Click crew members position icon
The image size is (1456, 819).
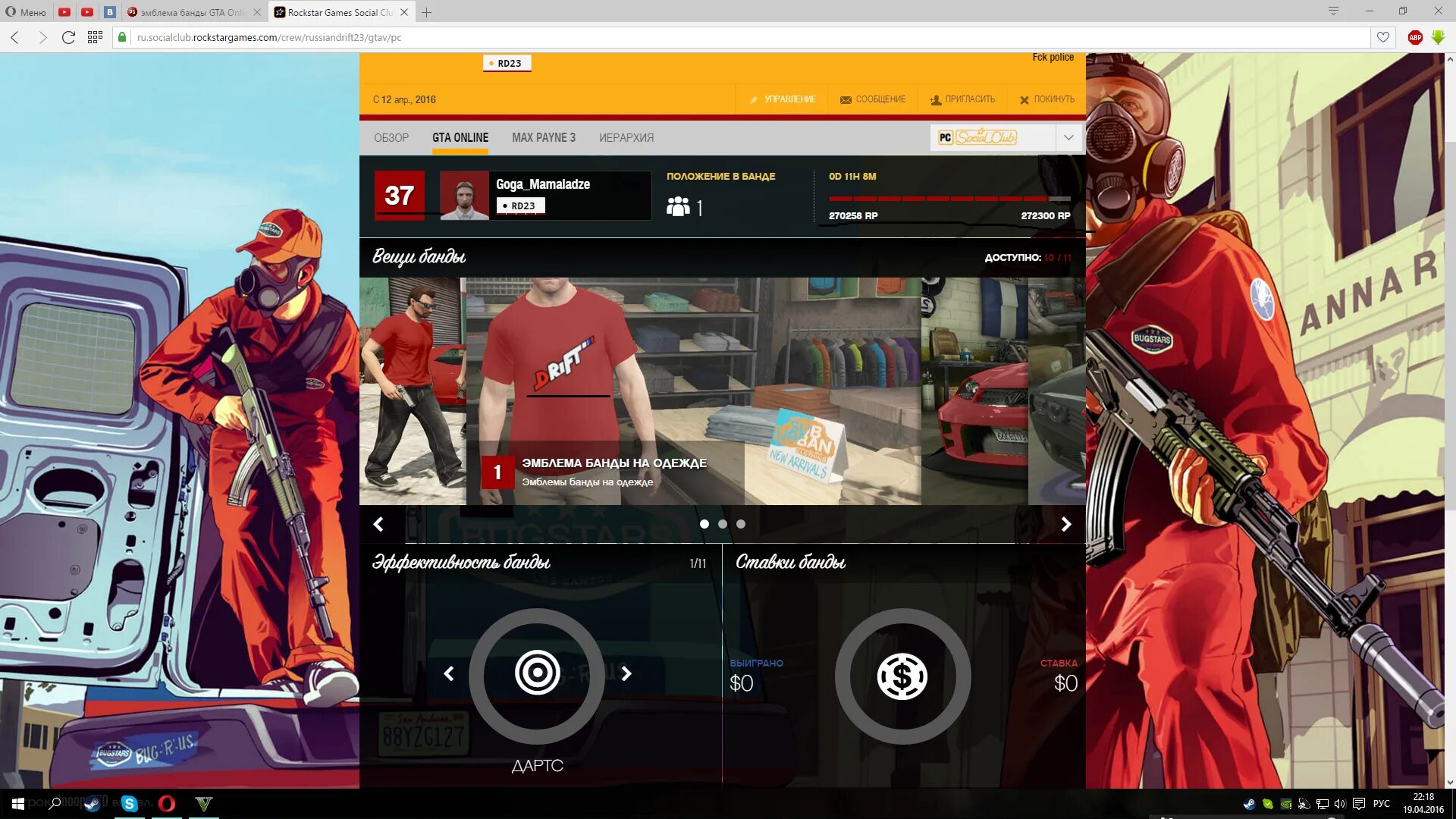point(678,206)
